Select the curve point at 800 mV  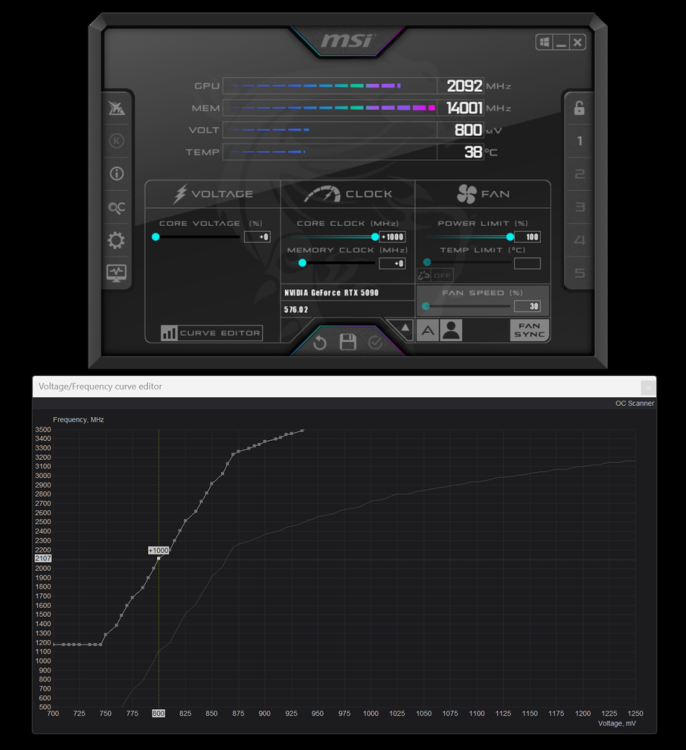click(158, 559)
